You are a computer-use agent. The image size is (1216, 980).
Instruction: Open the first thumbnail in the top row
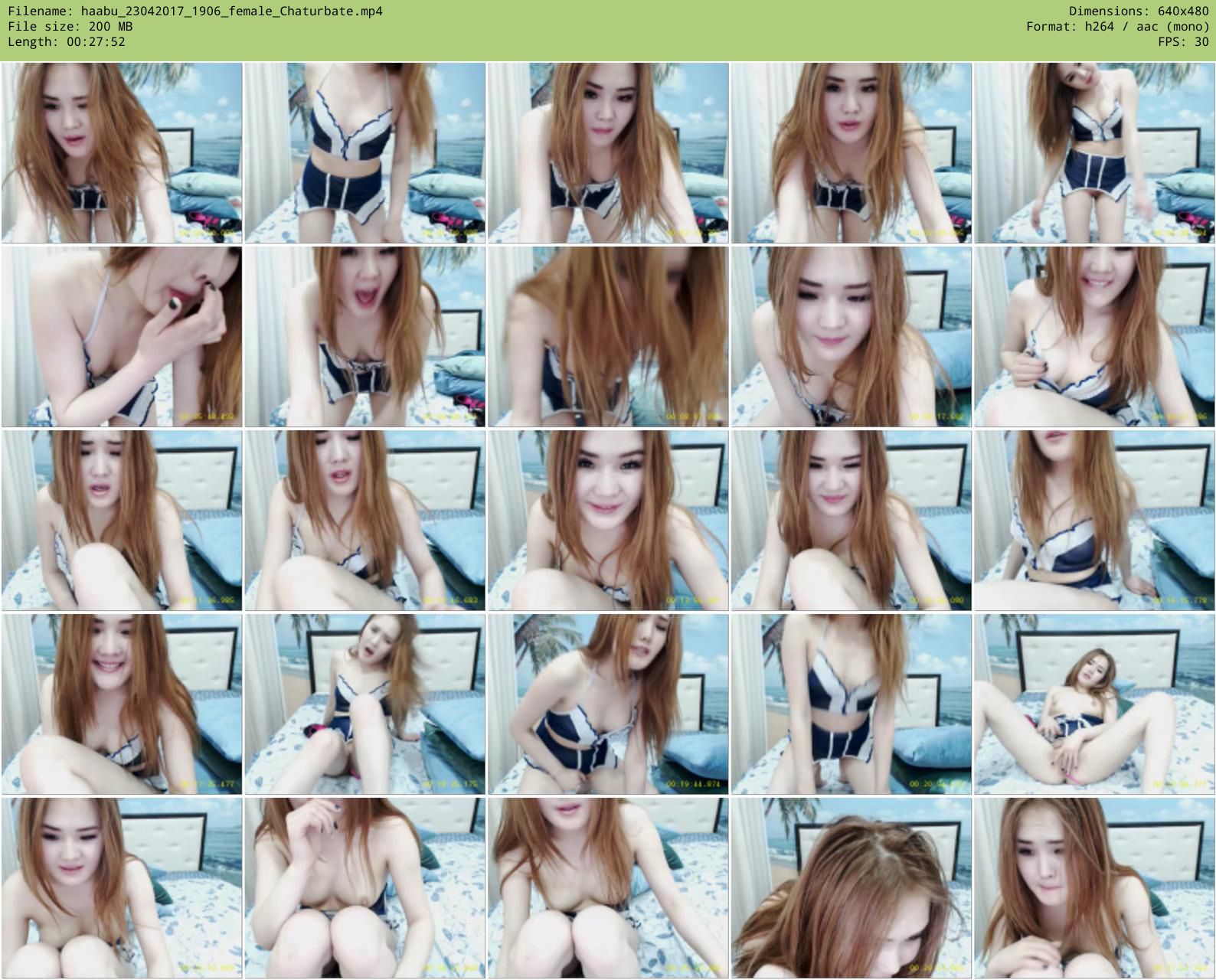point(122,153)
